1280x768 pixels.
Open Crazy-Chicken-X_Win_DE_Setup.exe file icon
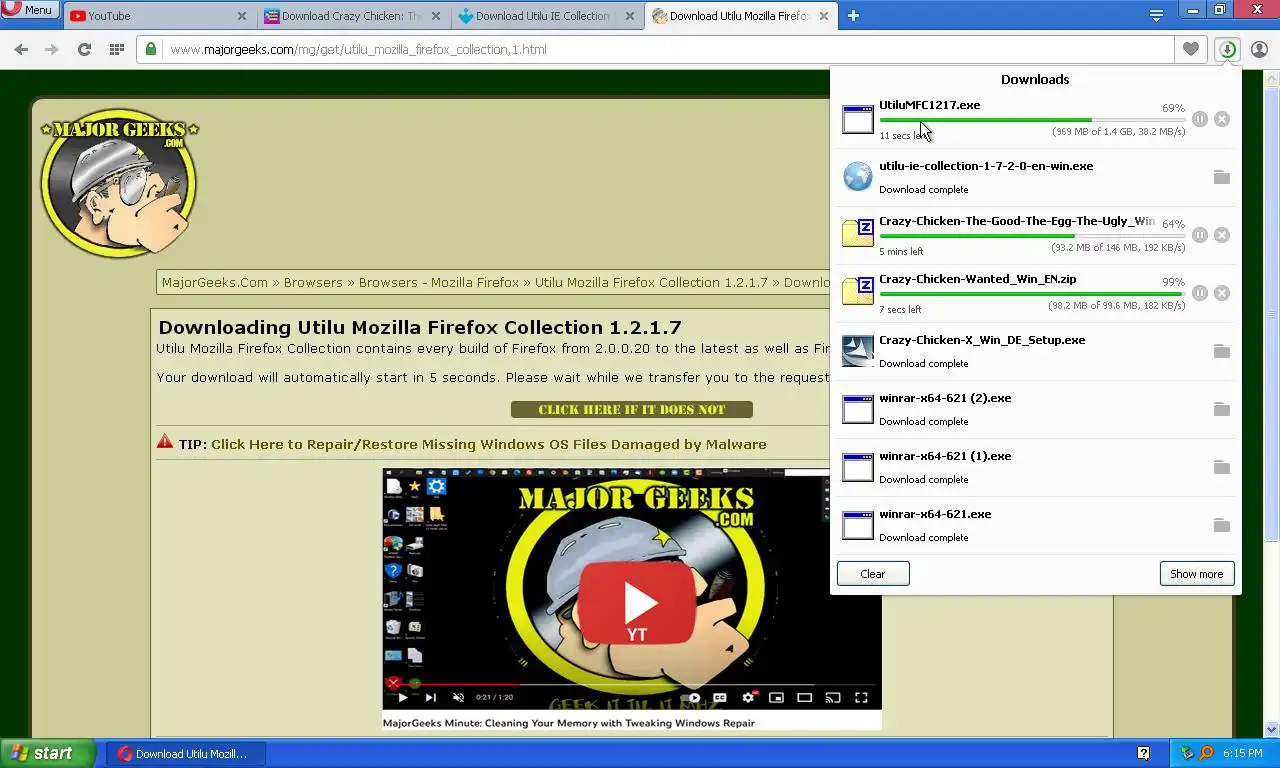(x=857, y=351)
